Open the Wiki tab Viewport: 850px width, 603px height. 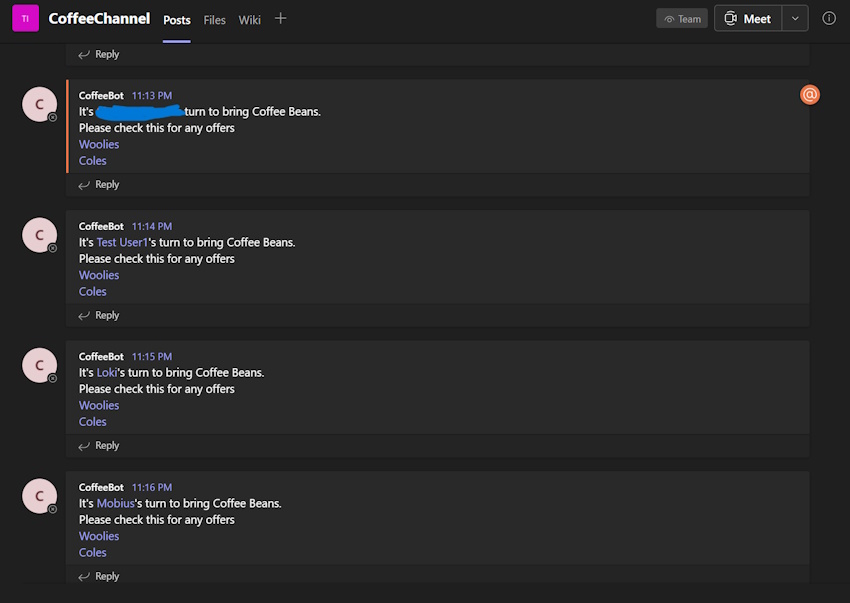click(249, 20)
